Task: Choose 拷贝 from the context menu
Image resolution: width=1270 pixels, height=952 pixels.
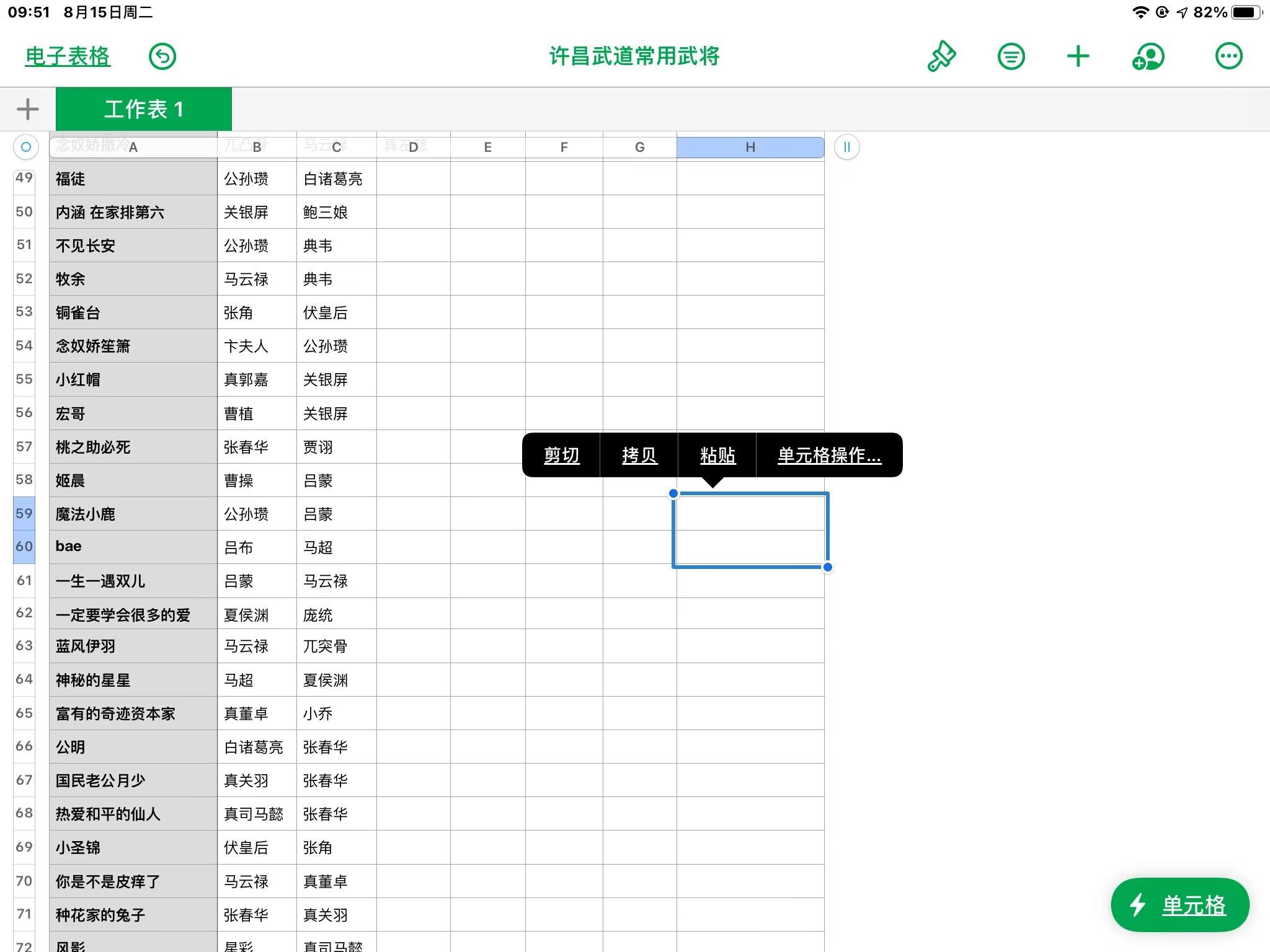Action: pos(639,456)
